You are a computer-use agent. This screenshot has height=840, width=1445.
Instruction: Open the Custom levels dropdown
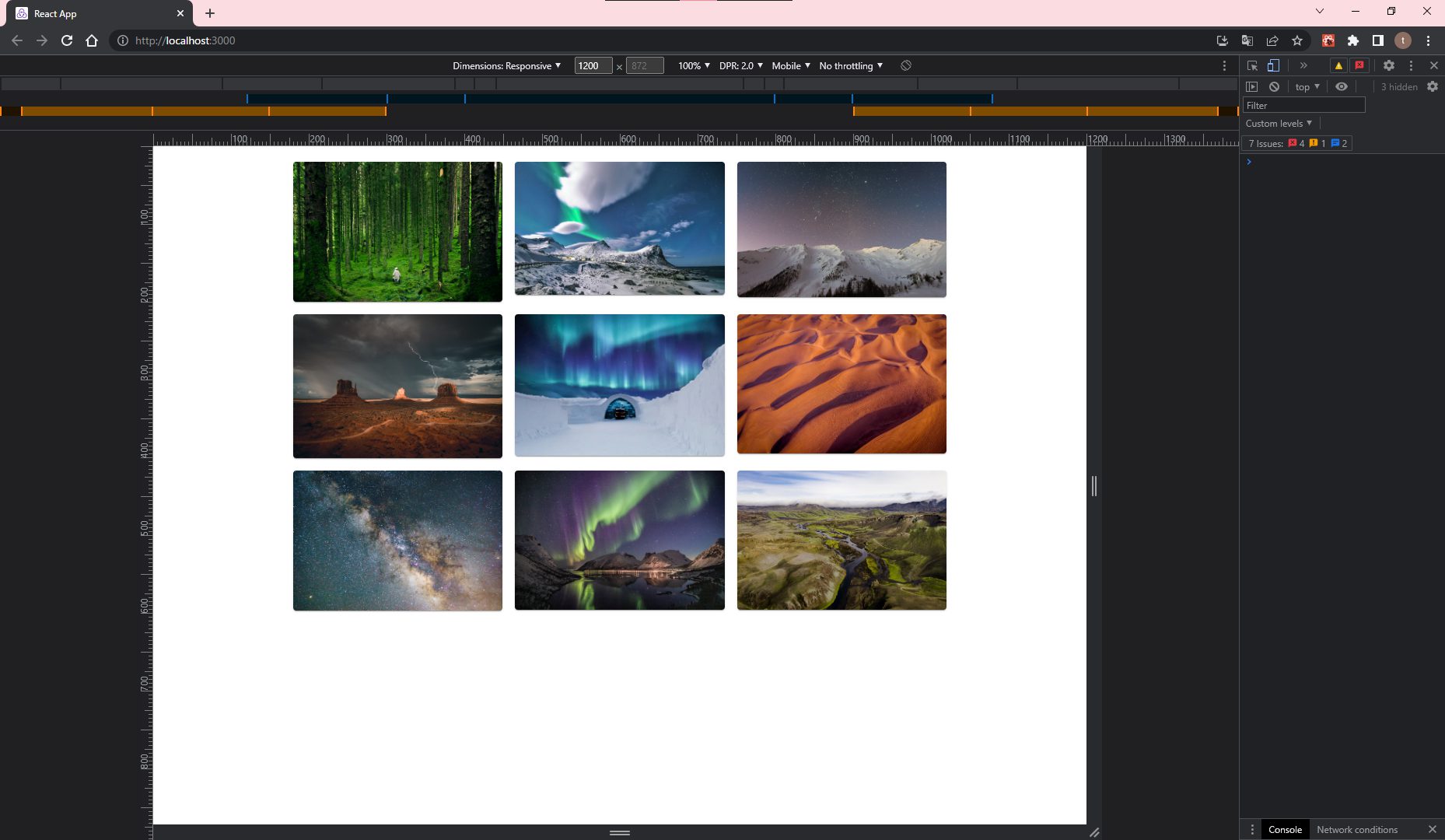point(1279,123)
